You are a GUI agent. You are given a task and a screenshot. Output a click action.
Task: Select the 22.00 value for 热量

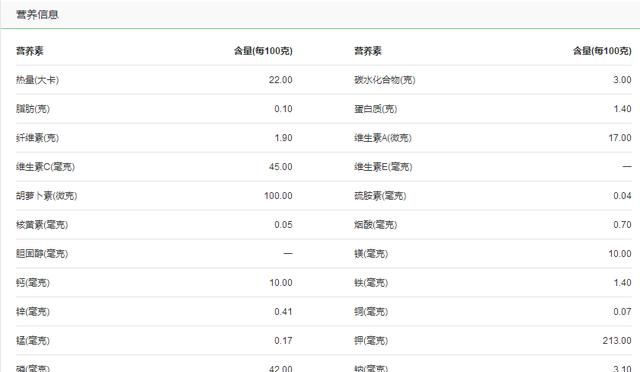[280, 80]
